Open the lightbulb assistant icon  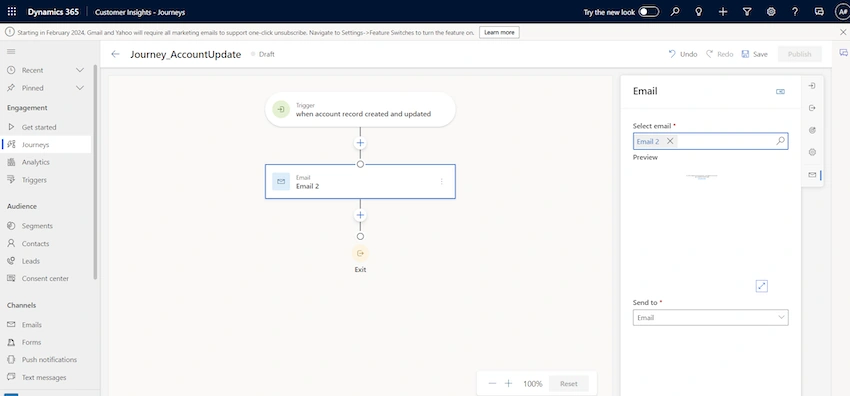699,11
